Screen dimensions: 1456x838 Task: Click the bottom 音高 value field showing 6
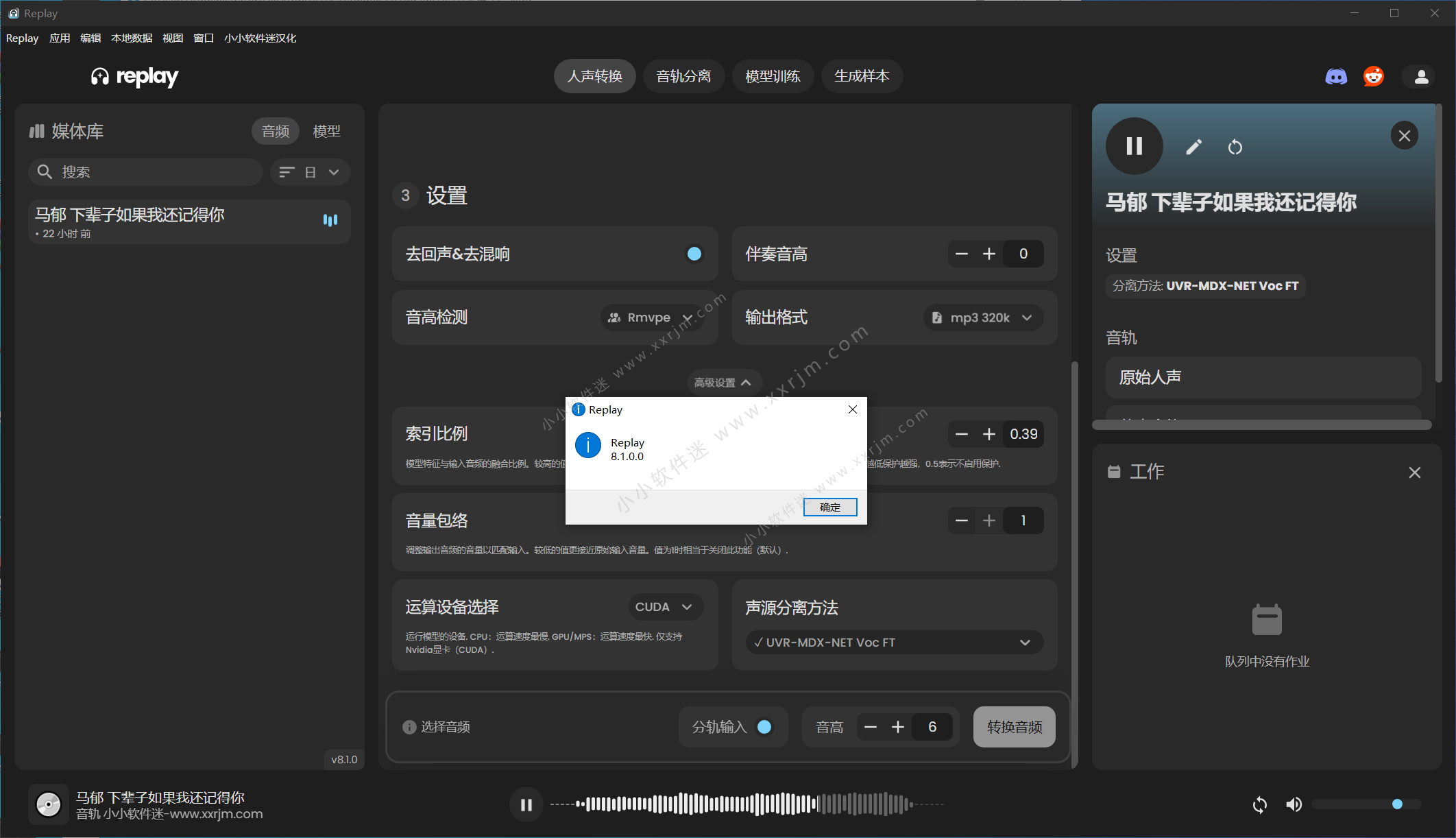click(x=932, y=728)
